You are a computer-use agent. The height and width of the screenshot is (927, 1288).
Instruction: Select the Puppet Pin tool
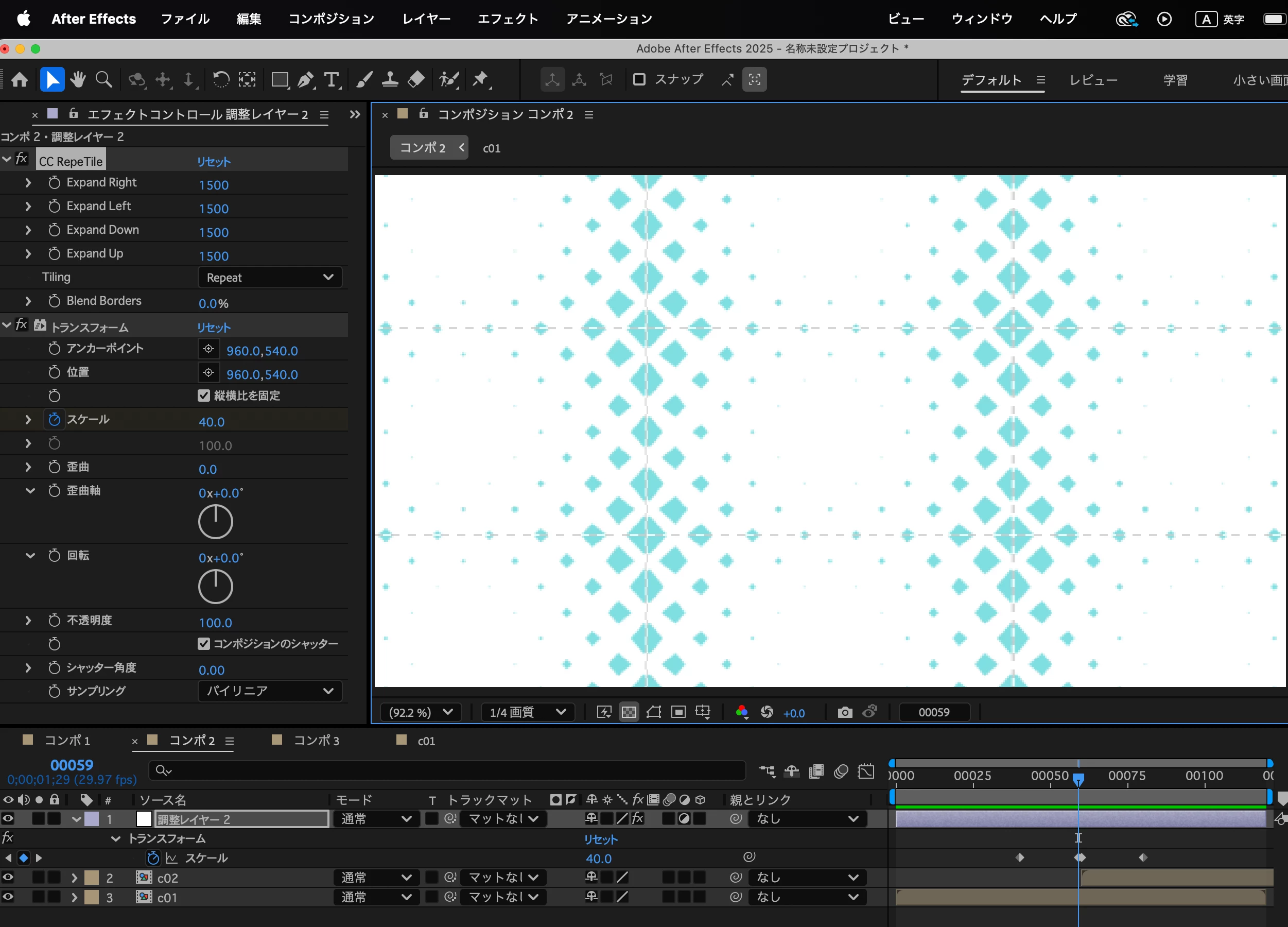point(480,79)
